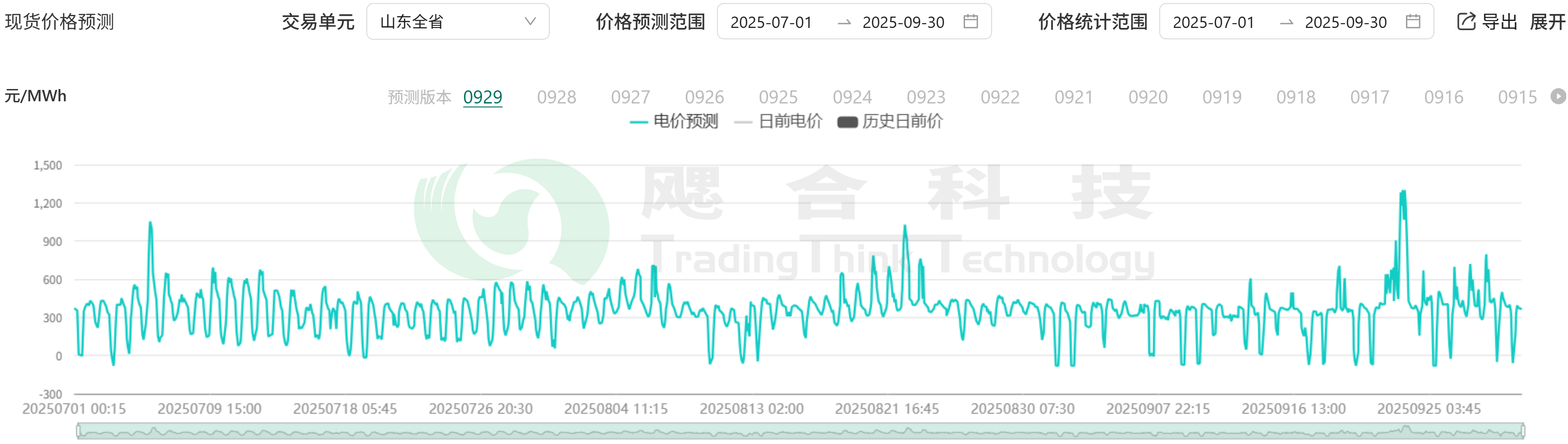The width and height of the screenshot is (1568, 444).
Task: Click statistics range end date 2025-09-30
Action: pos(1345,23)
